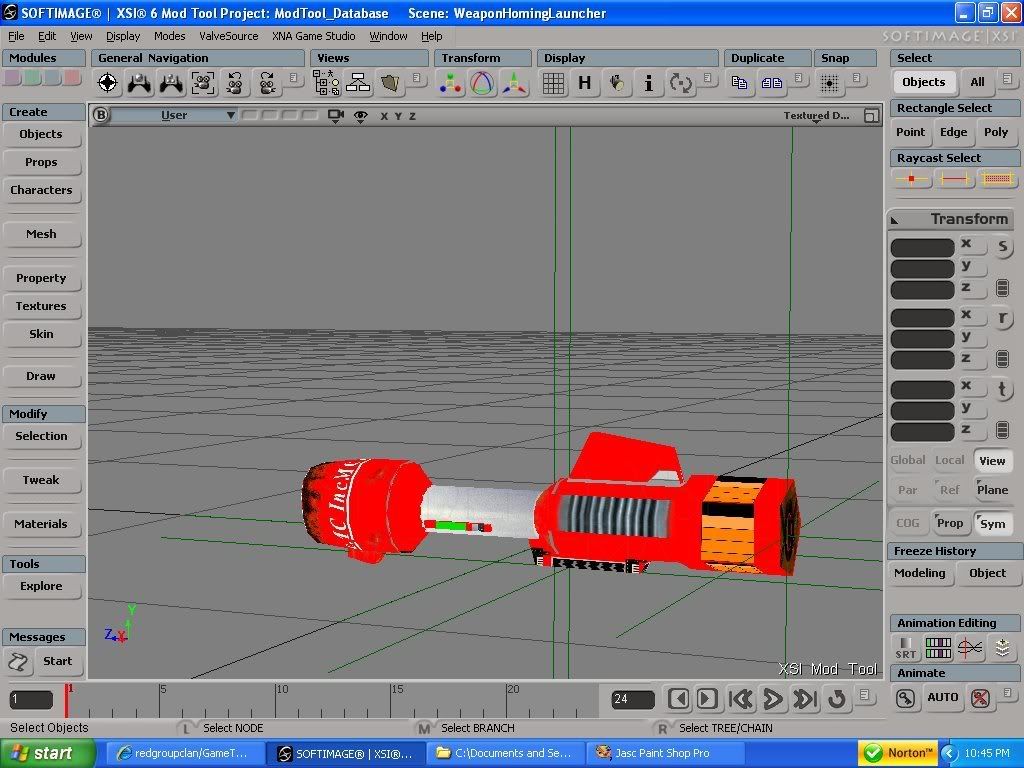
Task: Open the Modes menu
Action: pyautogui.click(x=169, y=36)
